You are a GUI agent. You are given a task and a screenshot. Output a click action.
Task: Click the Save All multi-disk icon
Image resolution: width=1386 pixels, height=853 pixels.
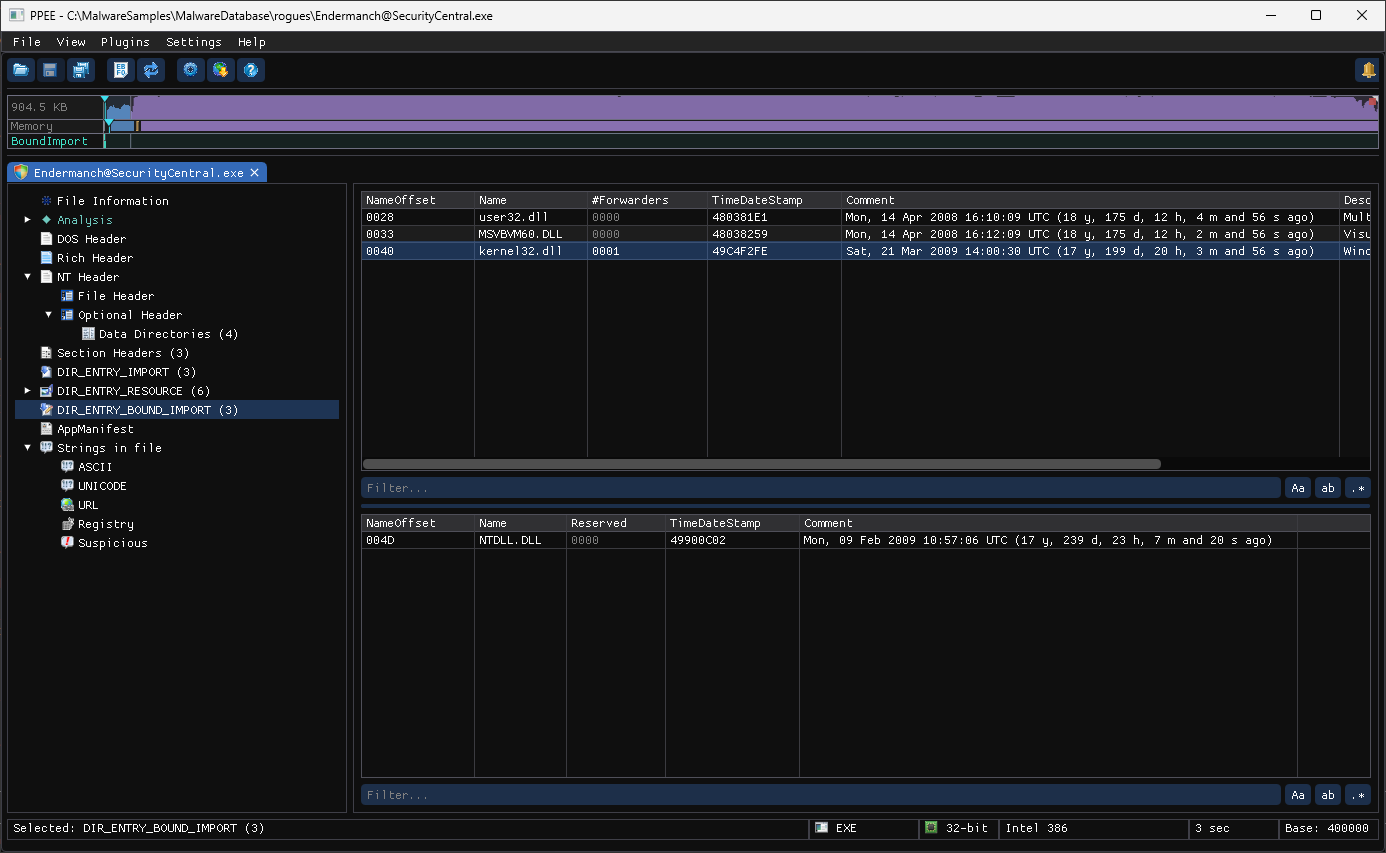[x=80, y=70]
